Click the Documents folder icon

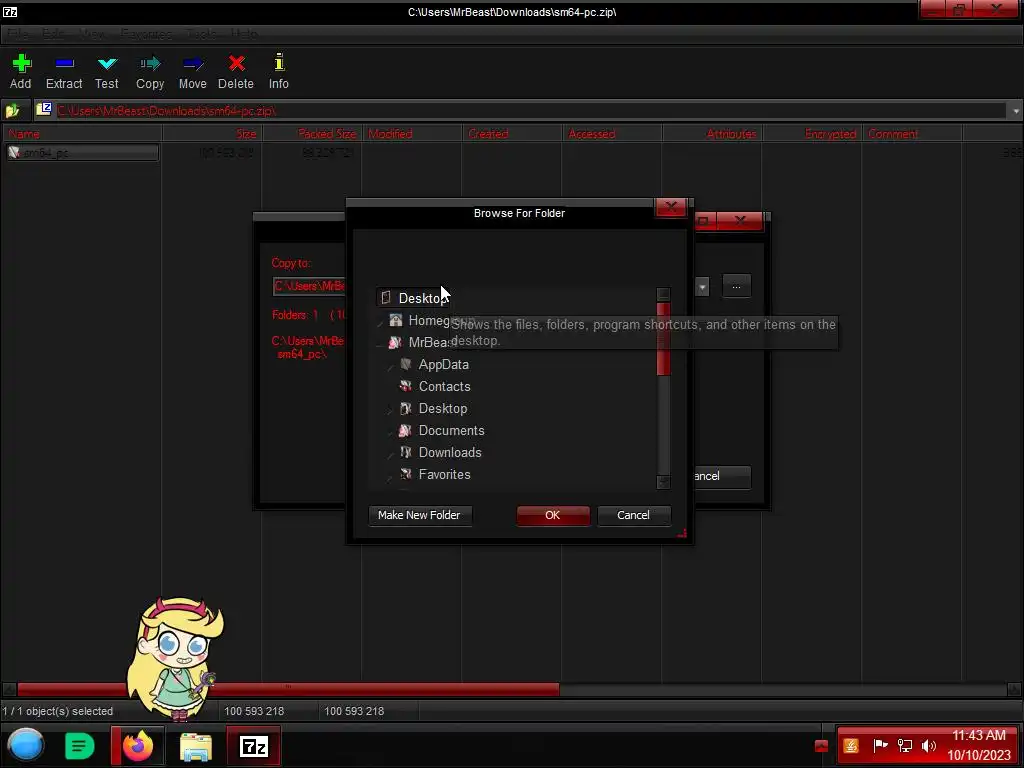tap(406, 430)
